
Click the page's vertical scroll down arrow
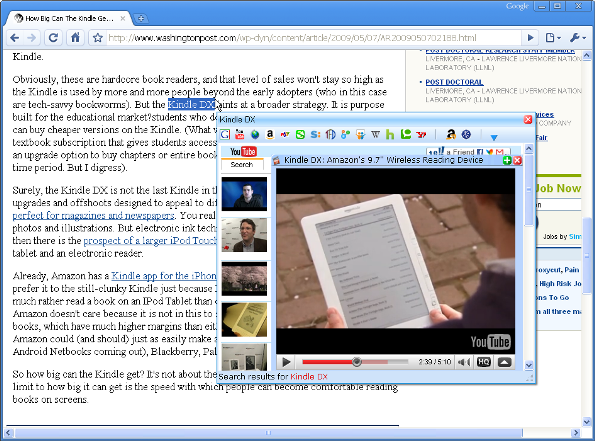pyautogui.click(x=587, y=421)
